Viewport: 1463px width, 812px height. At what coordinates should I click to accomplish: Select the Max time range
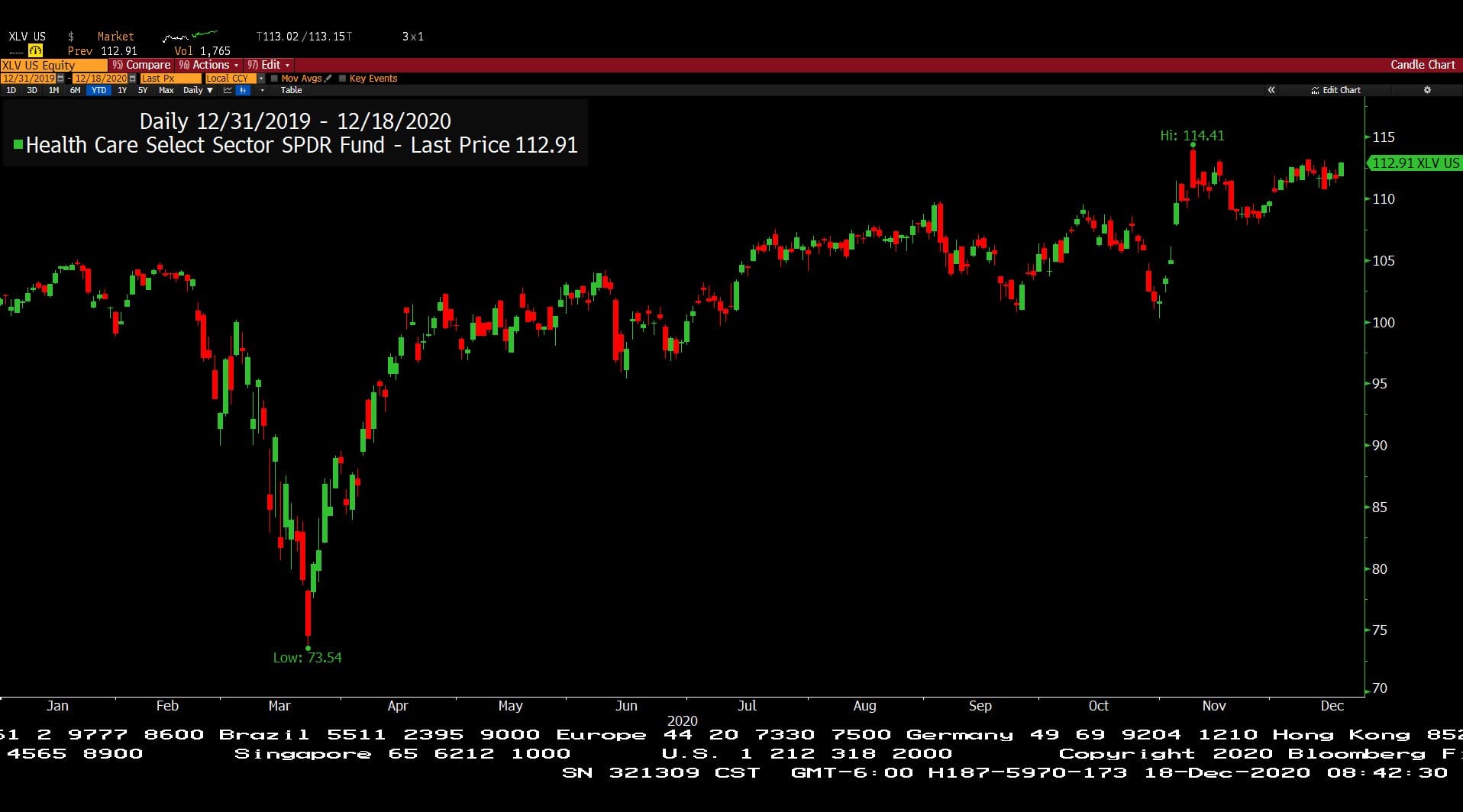pyautogui.click(x=166, y=90)
